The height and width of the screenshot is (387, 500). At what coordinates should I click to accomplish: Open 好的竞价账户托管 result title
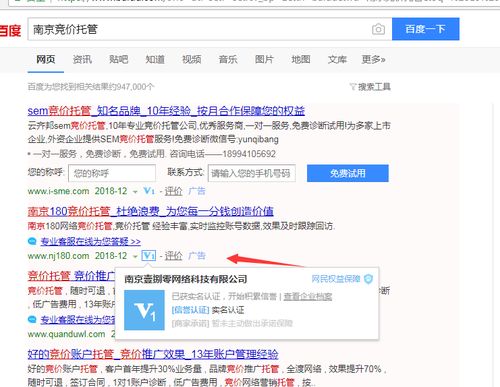pos(153,354)
